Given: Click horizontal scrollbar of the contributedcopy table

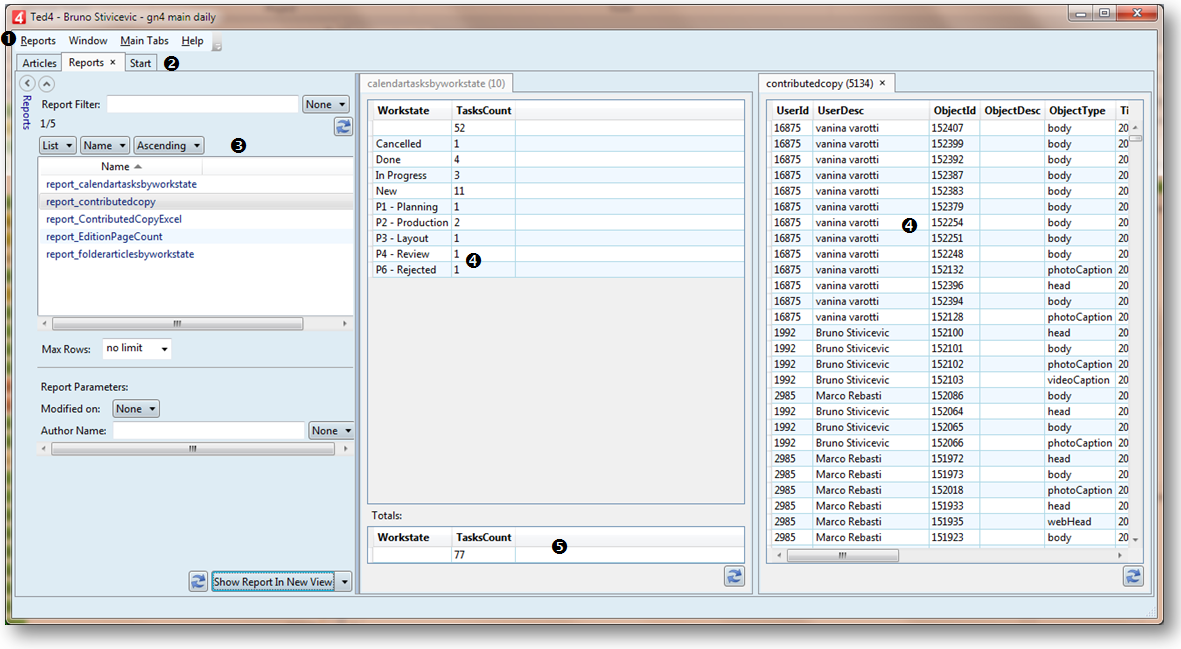Looking at the screenshot, I should pyautogui.click(x=843, y=556).
